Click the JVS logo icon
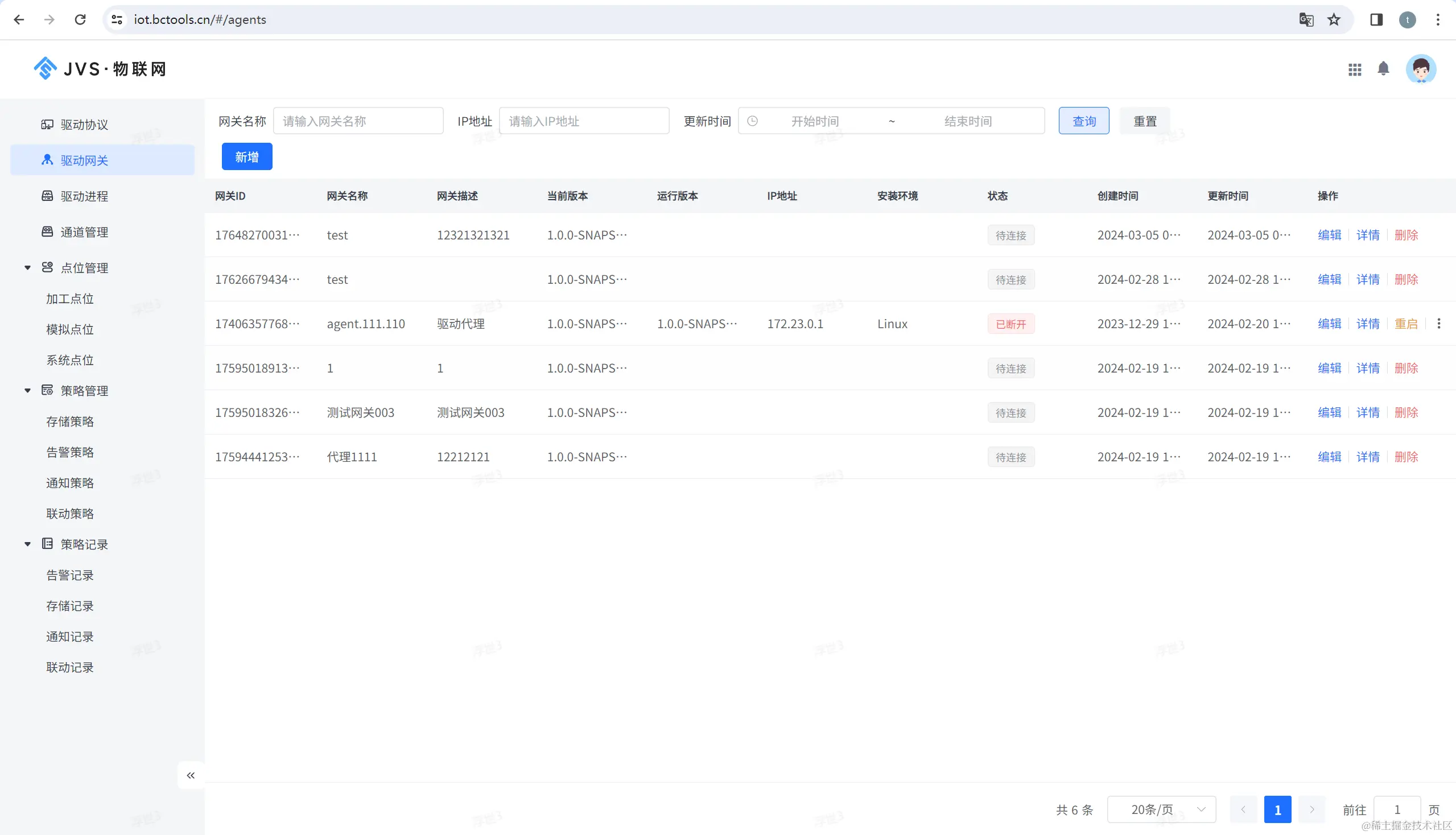 click(45, 69)
